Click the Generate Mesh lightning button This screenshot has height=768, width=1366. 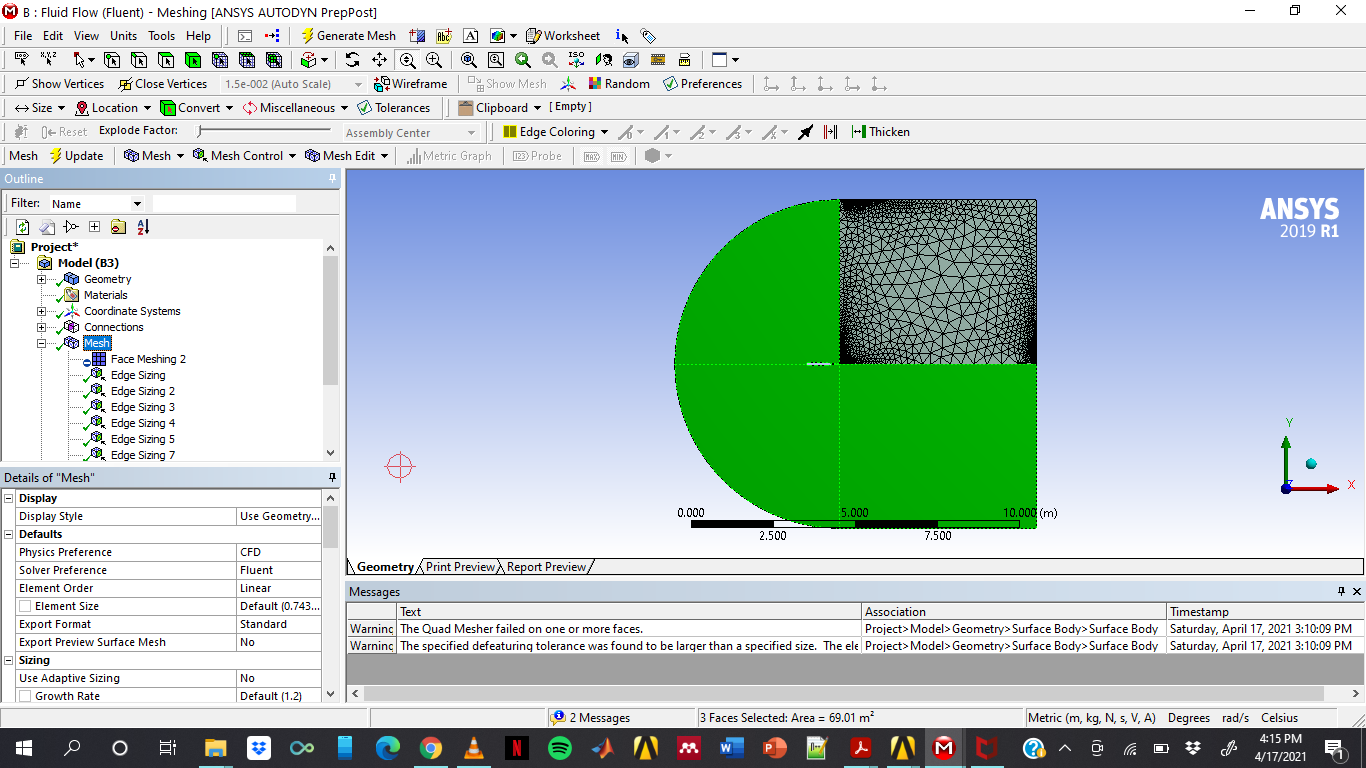pos(349,36)
